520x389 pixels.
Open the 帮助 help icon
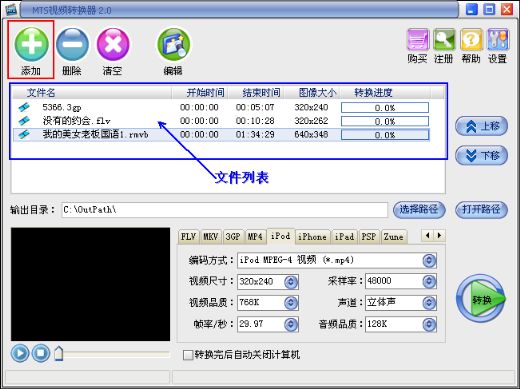point(471,40)
